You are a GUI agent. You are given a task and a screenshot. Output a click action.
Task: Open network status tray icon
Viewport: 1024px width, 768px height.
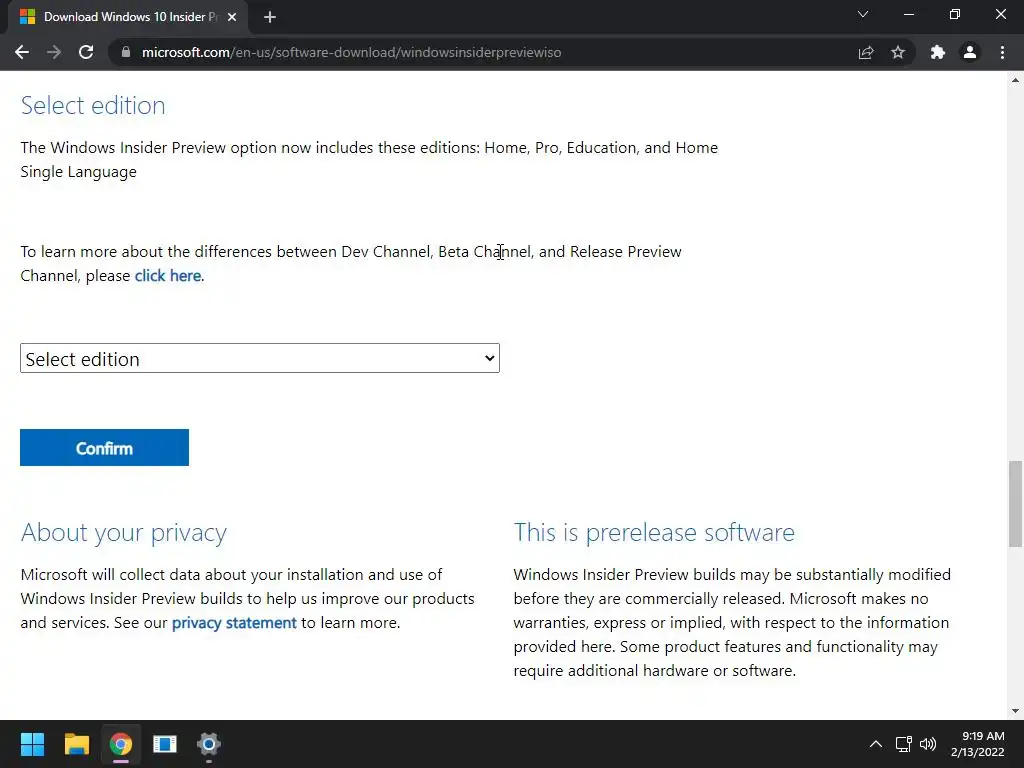pos(904,744)
